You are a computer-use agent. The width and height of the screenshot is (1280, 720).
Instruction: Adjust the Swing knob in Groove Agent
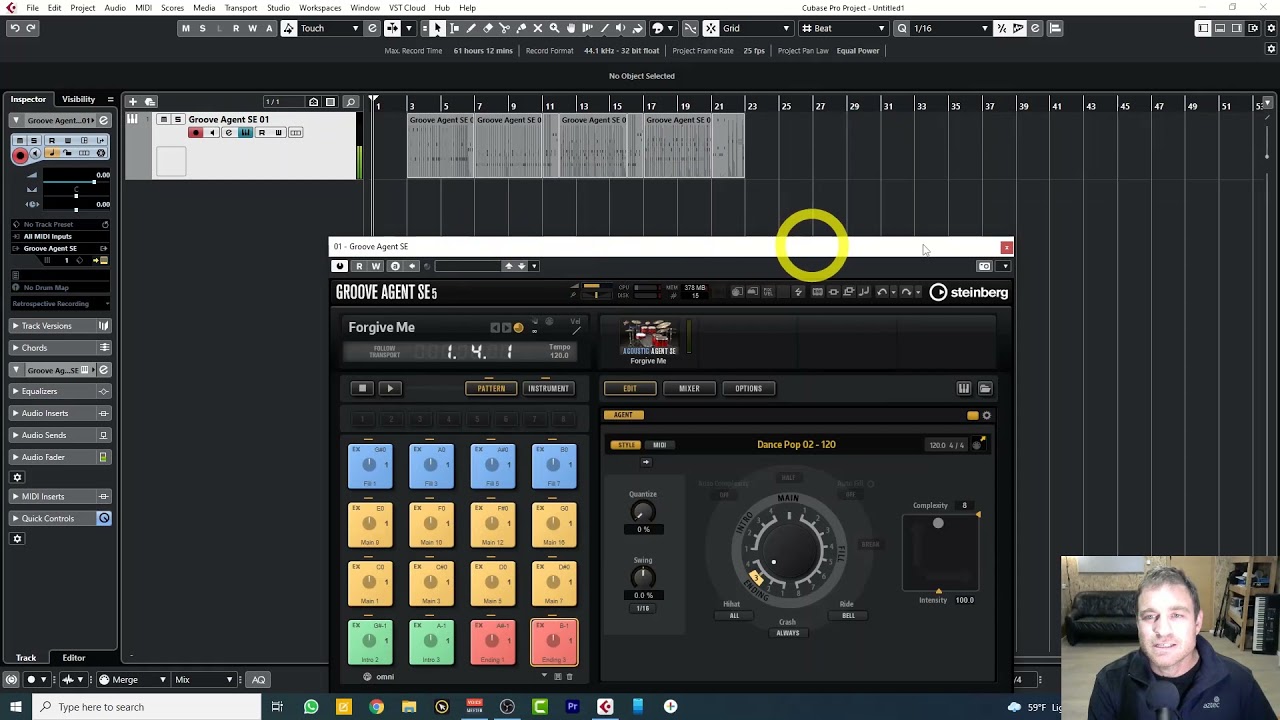click(643, 578)
